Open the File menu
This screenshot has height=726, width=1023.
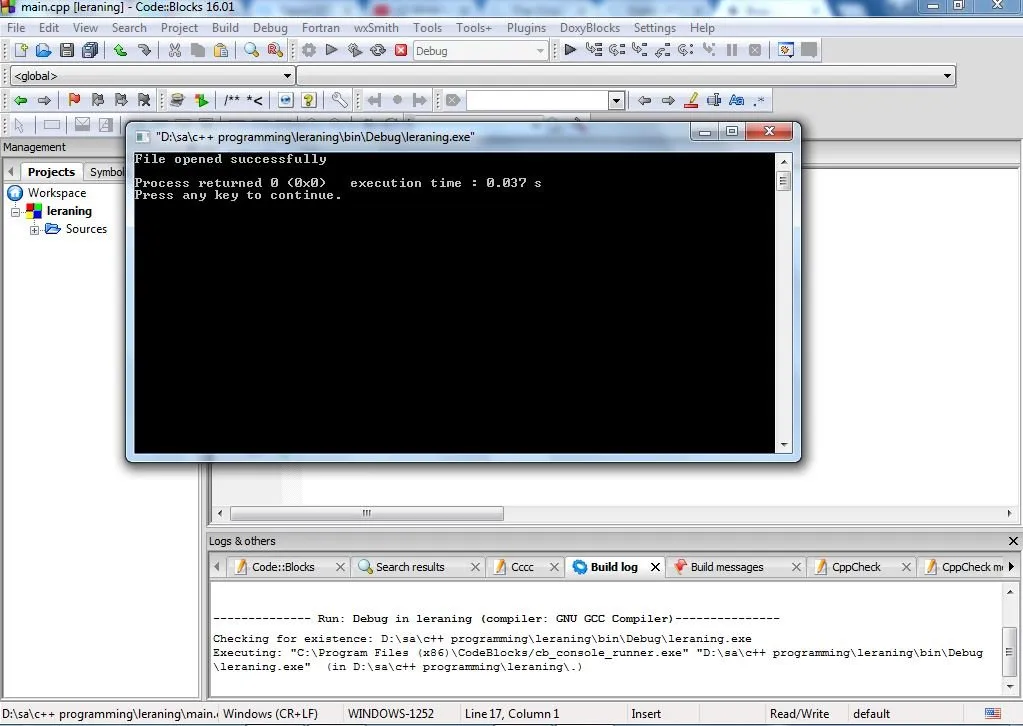(16, 27)
